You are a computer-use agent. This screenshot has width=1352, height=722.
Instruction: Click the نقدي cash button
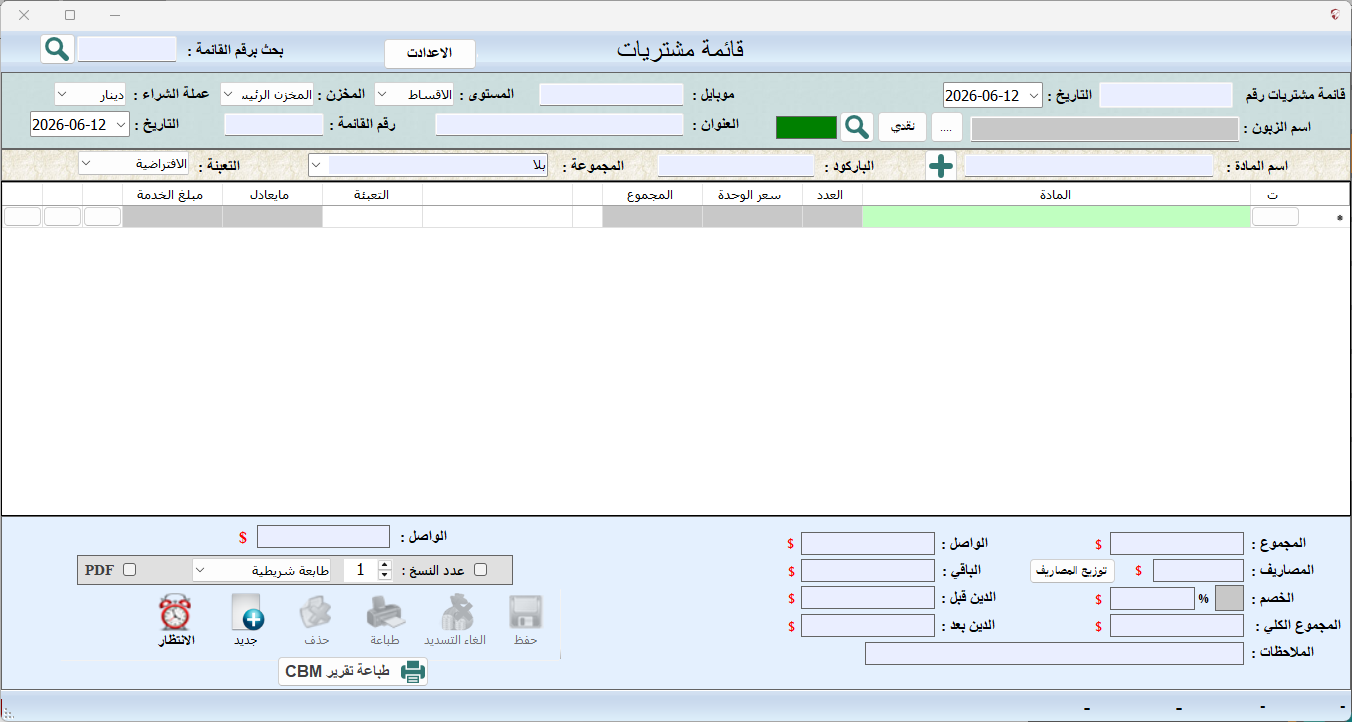(x=903, y=127)
